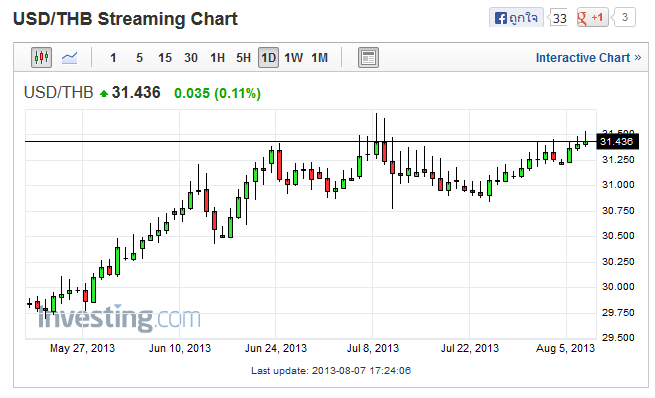The height and width of the screenshot is (398, 655).
Task: Select the 5 minute interval
Action: point(140,58)
